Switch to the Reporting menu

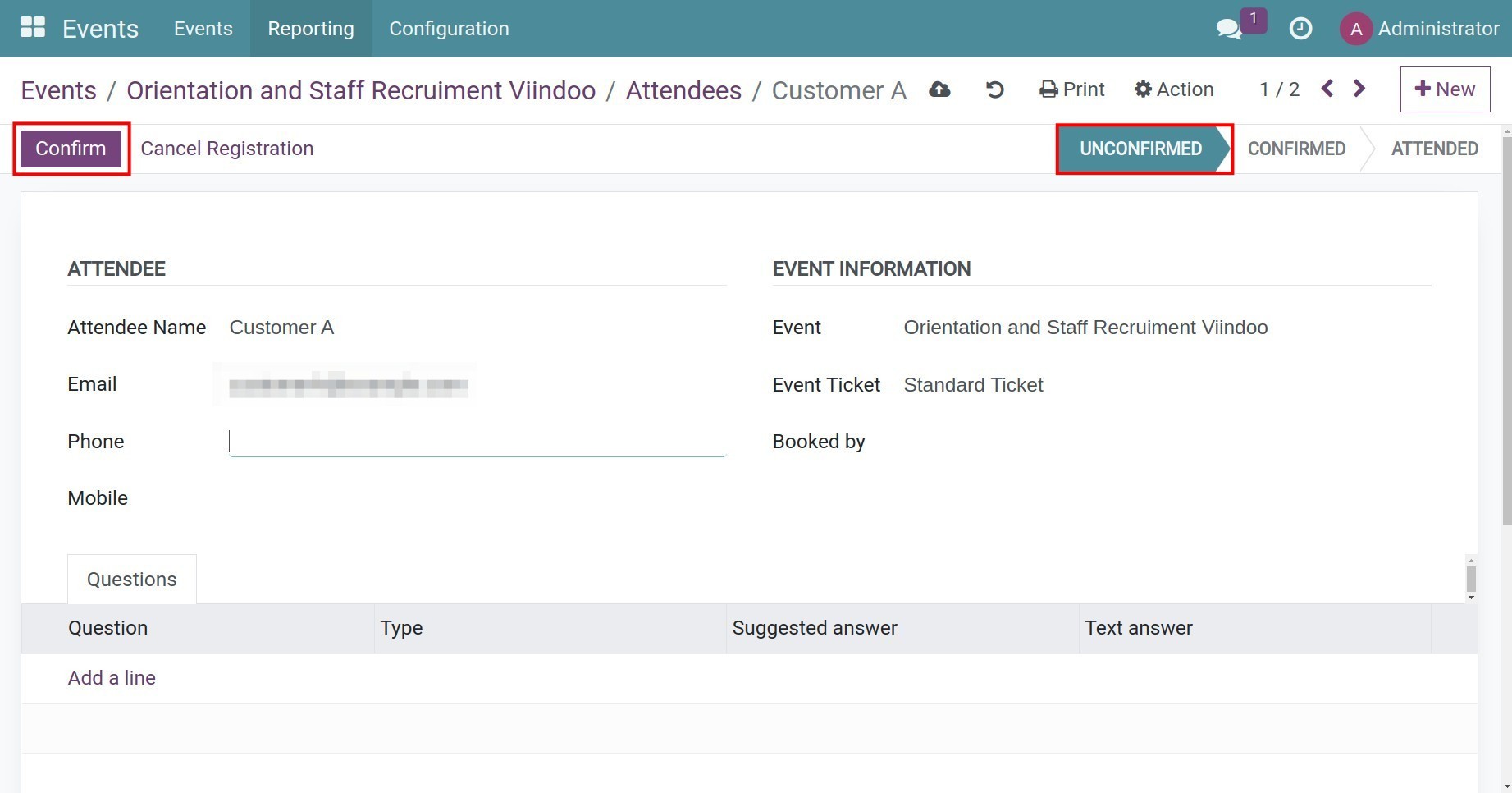310,29
